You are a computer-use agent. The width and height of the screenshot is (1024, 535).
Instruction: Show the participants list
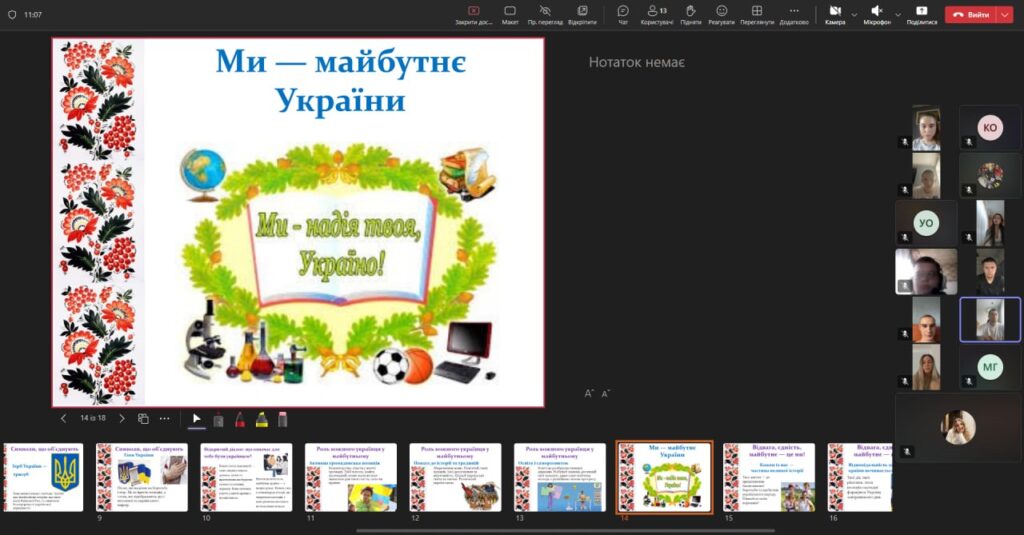click(656, 14)
